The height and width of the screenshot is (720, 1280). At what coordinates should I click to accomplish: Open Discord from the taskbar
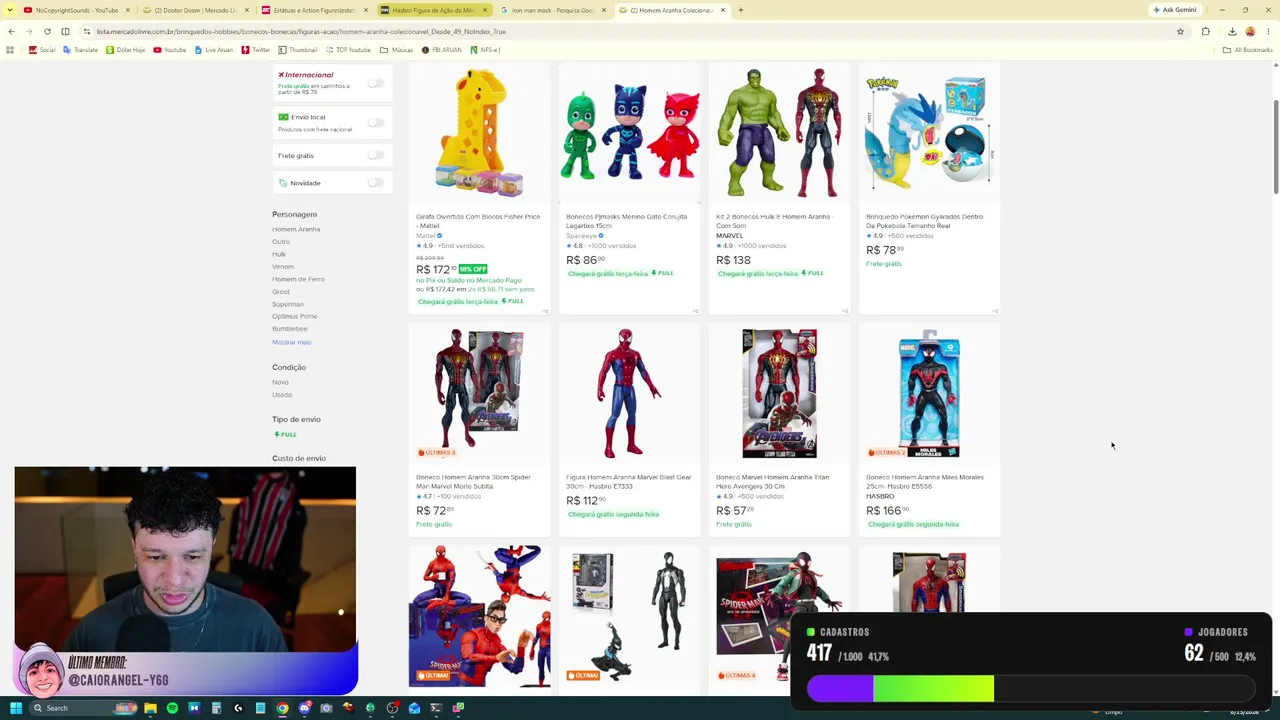click(304, 708)
